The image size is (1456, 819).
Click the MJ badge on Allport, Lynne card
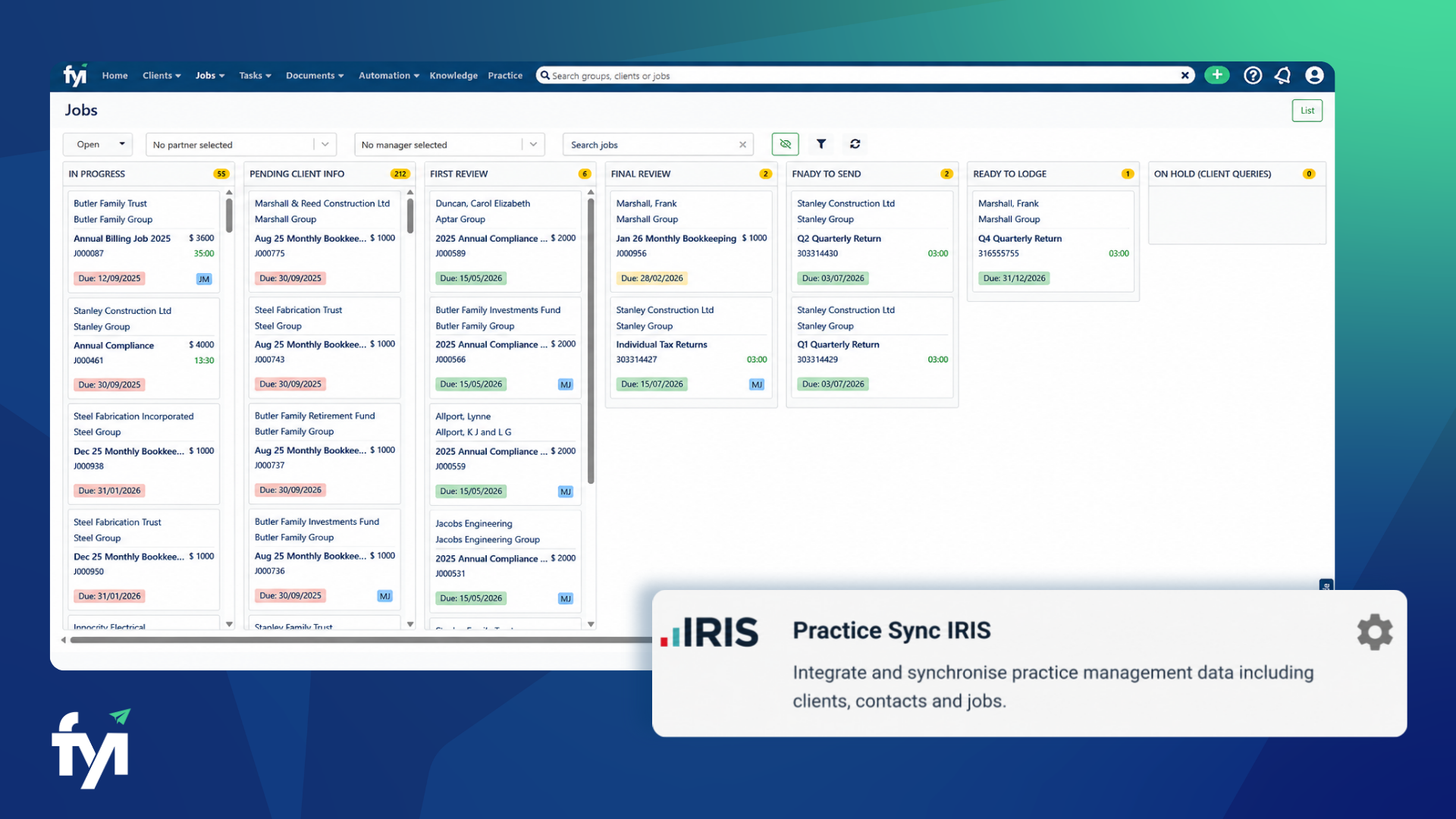point(566,491)
